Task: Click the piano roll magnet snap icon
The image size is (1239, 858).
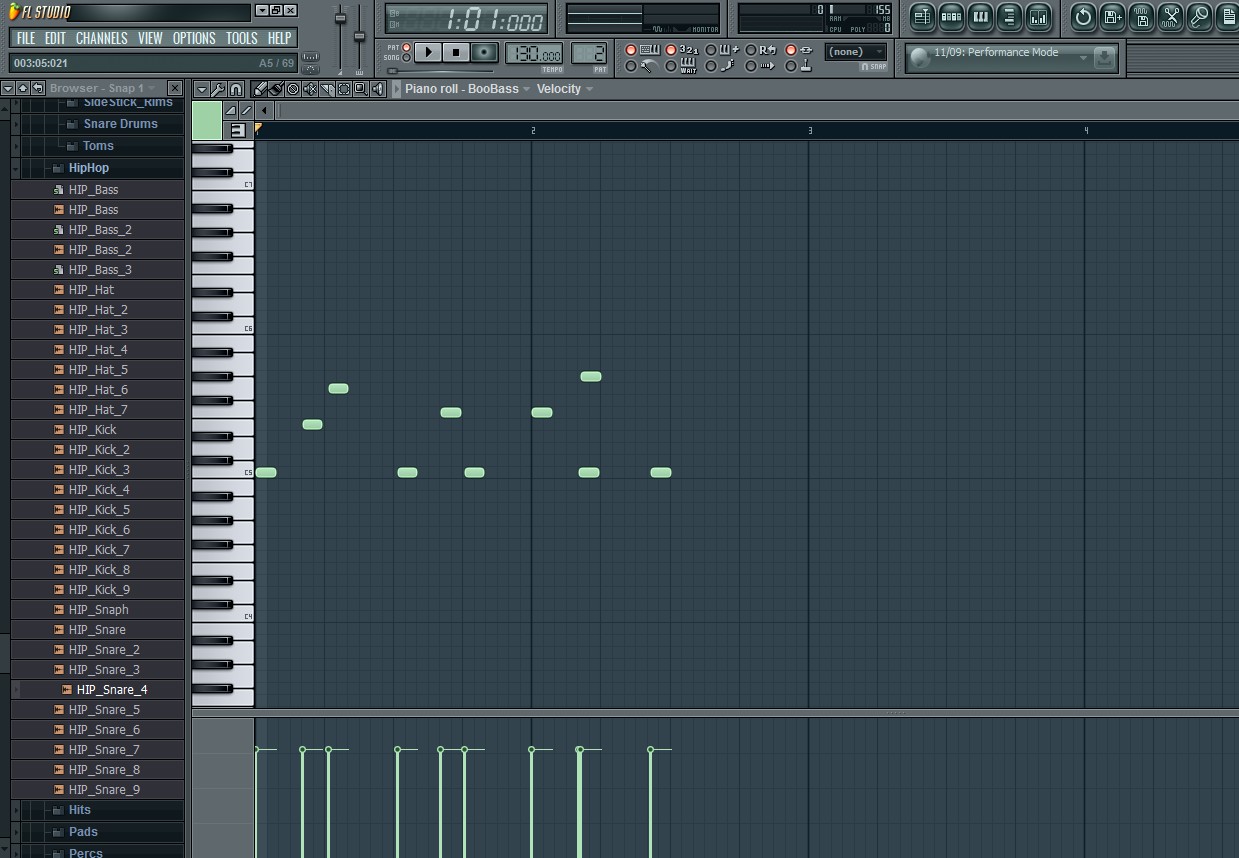Action: [x=236, y=89]
